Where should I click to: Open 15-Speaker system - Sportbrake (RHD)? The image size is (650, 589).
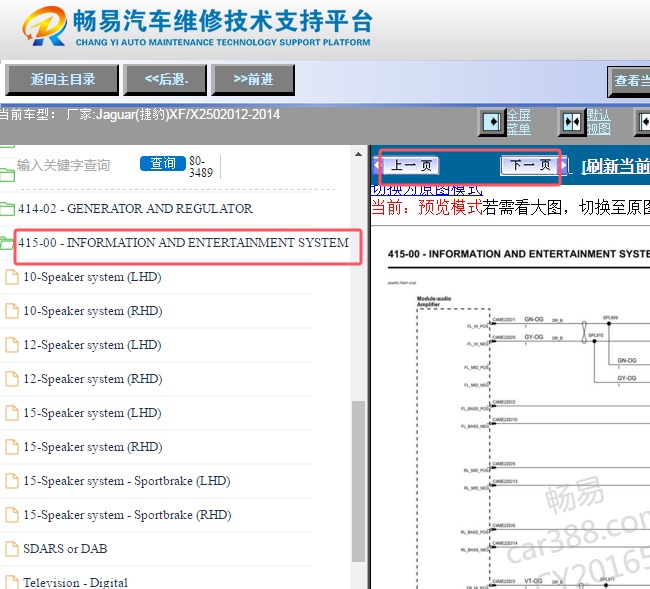click(x=127, y=514)
